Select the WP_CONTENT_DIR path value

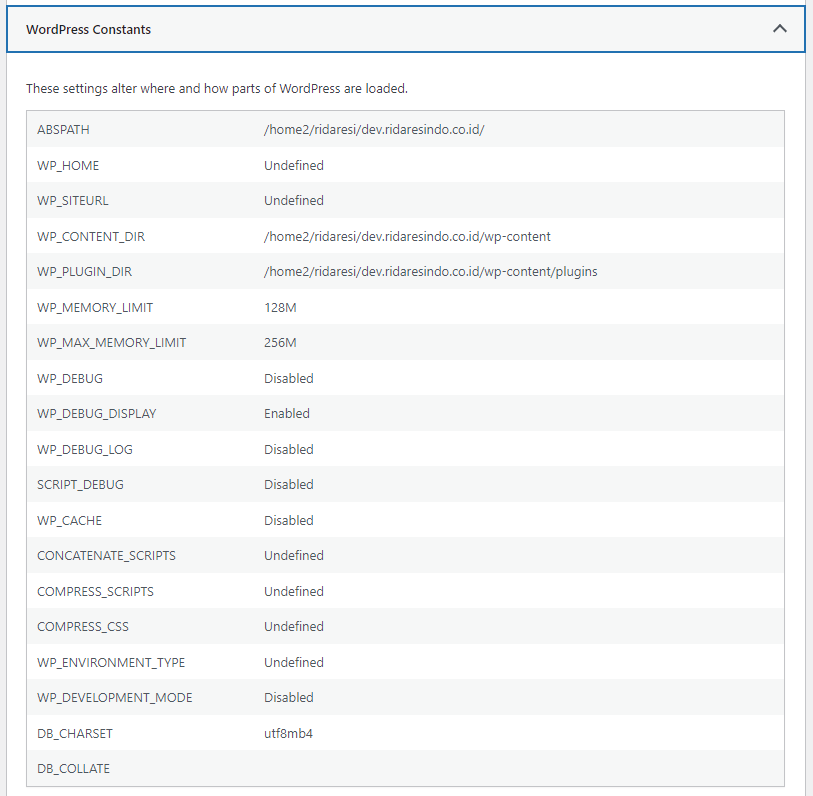point(407,236)
